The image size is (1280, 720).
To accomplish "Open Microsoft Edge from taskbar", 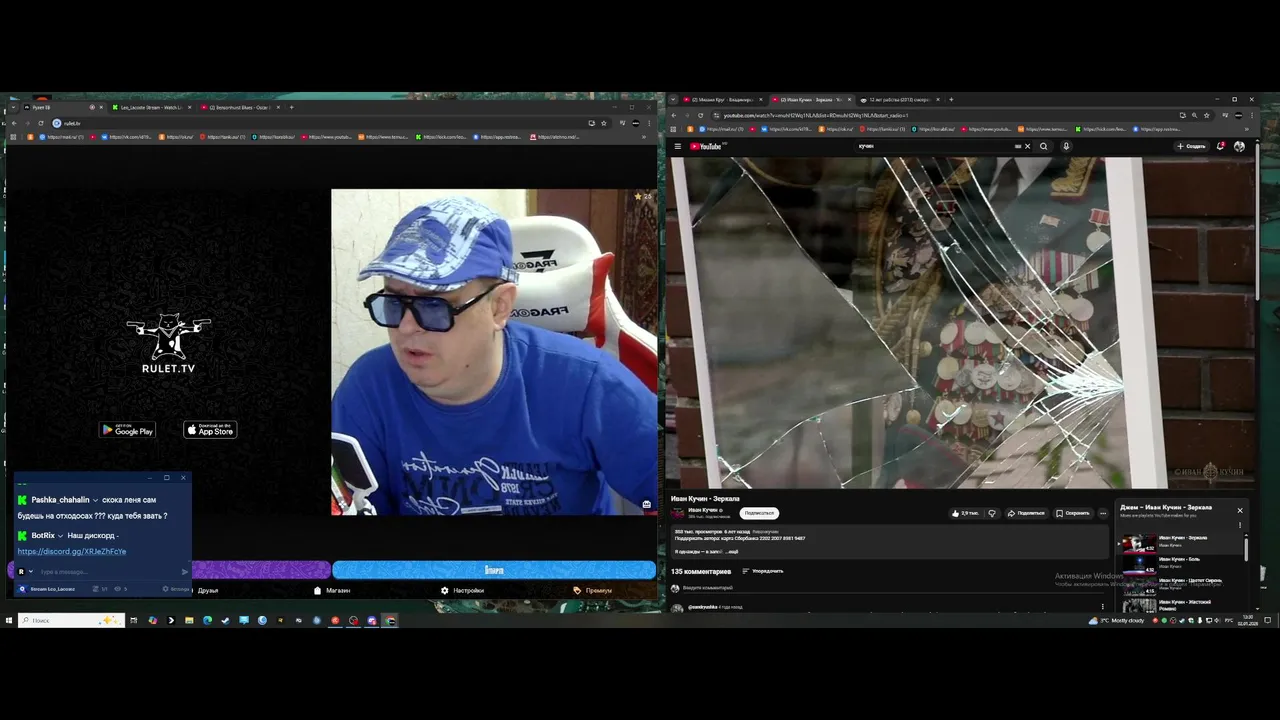I will click(207, 620).
